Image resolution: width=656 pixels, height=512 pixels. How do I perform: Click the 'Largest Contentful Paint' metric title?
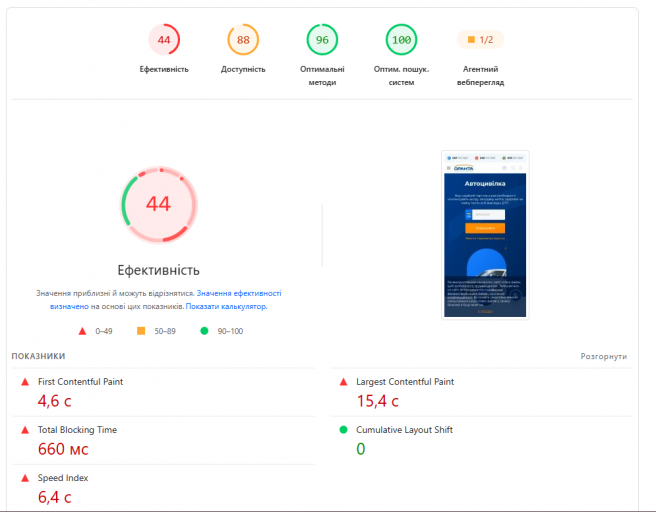click(x=405, y=382)
